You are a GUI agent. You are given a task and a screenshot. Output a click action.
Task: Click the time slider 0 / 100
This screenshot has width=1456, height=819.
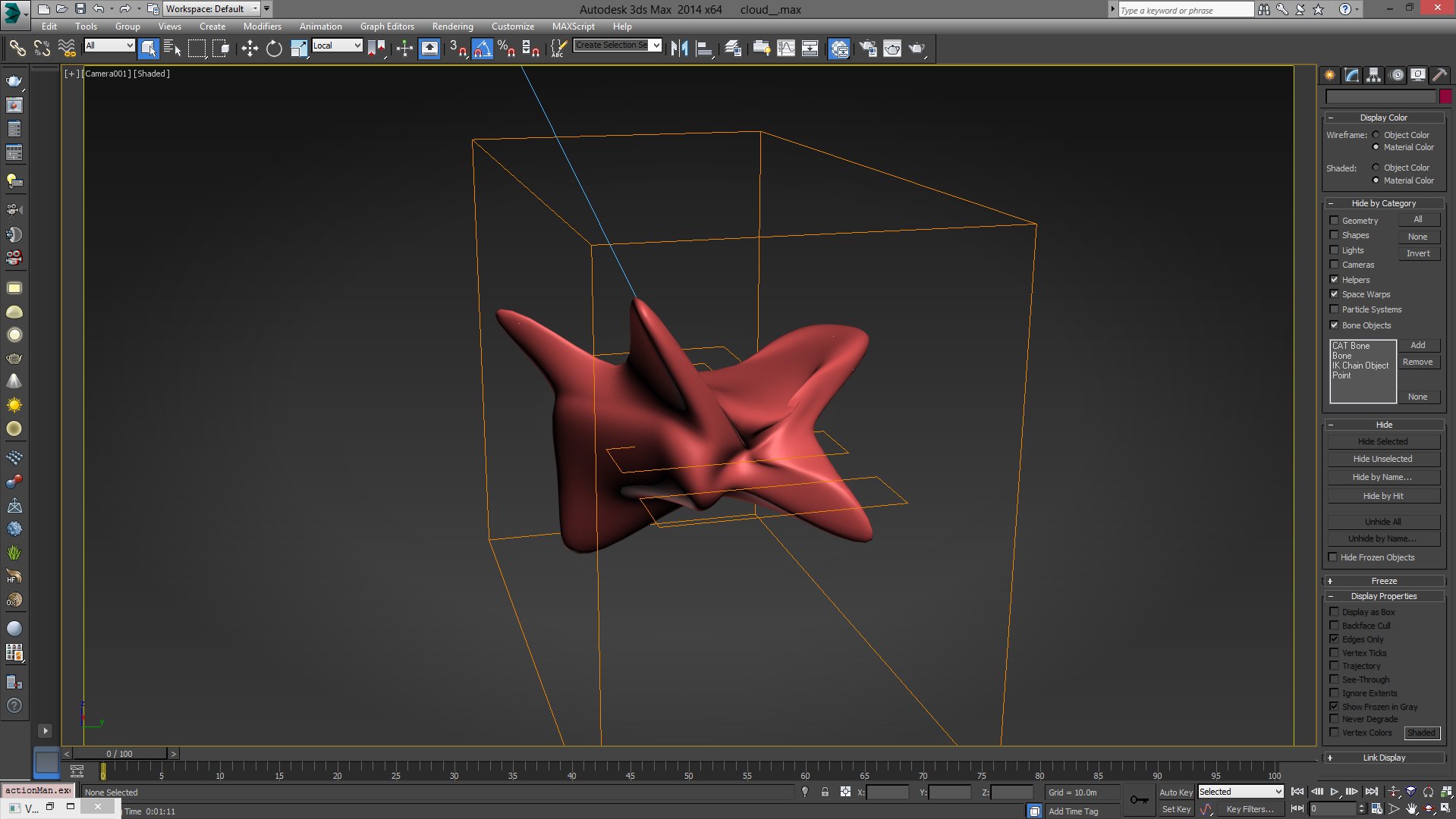point(120,754)
